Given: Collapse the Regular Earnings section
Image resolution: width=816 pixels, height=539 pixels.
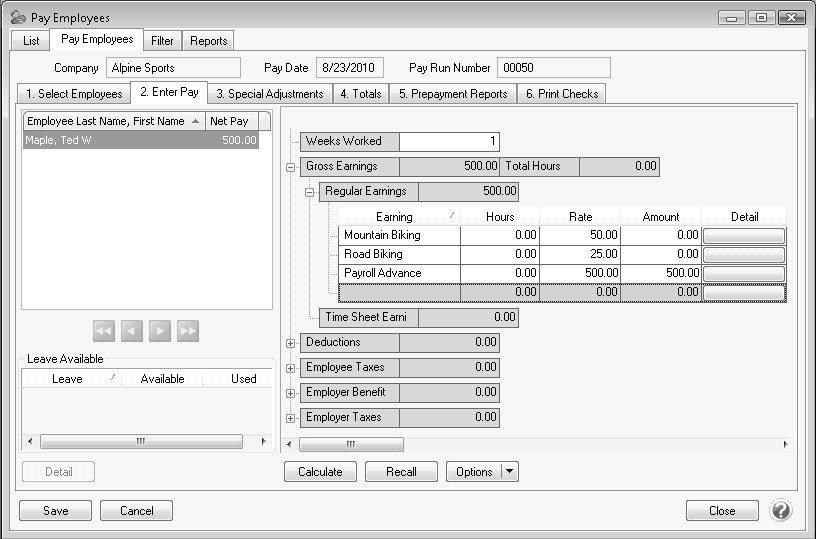Looking at the screenshot, I should [x=310, y=192].
